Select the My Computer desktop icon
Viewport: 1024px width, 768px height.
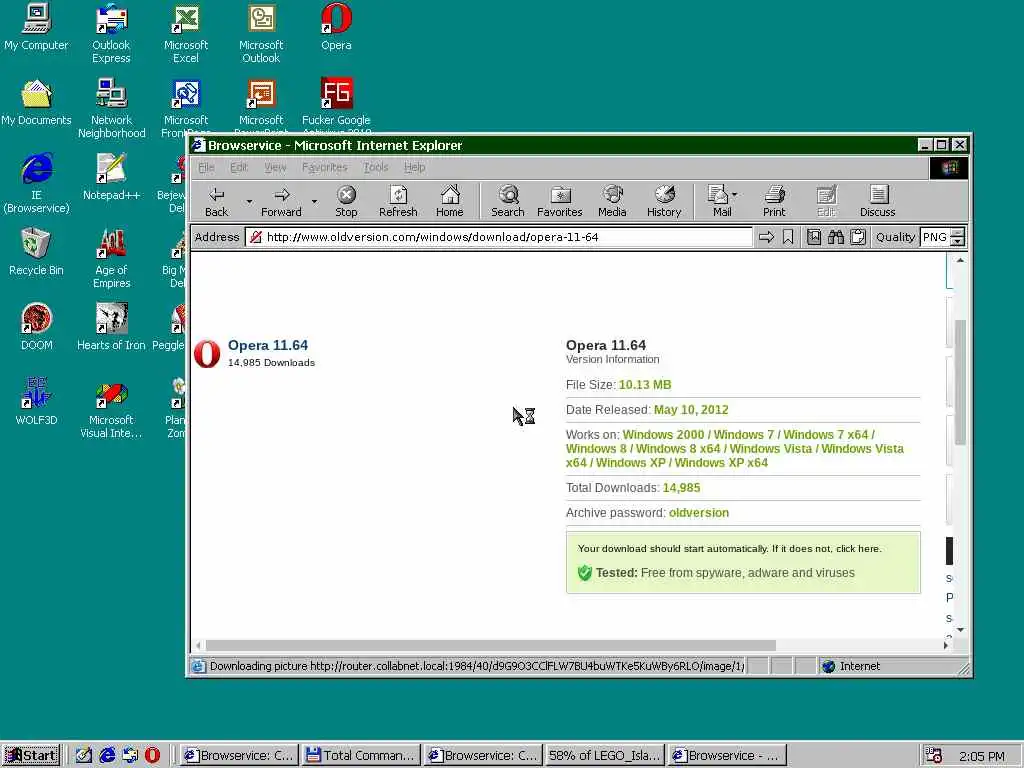coord(36,27)
